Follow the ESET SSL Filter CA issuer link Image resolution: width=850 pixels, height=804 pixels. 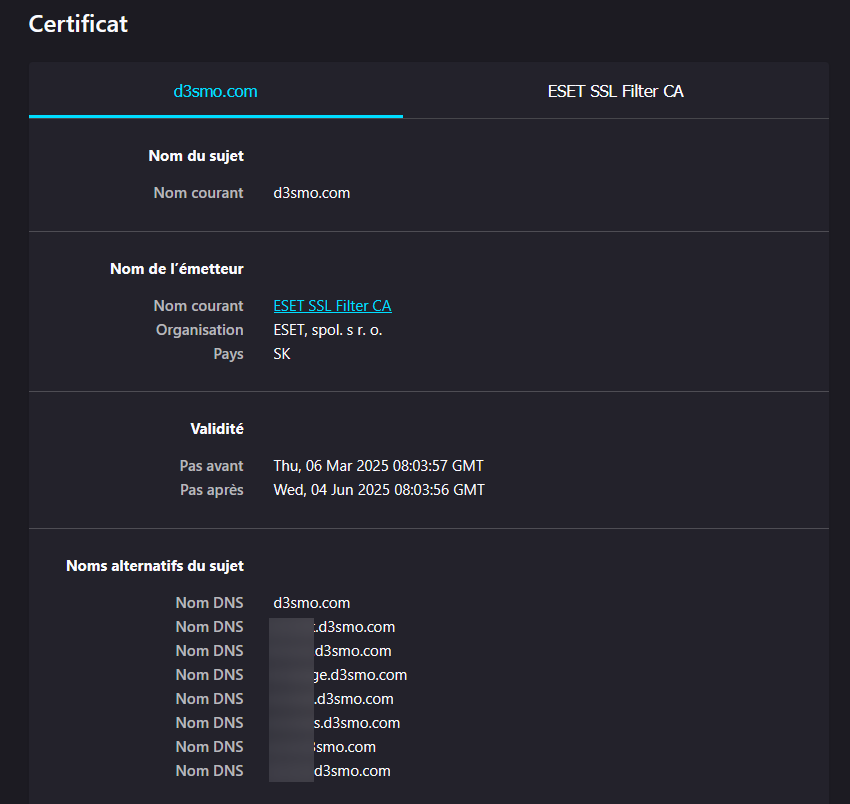(x=332, y=306)
